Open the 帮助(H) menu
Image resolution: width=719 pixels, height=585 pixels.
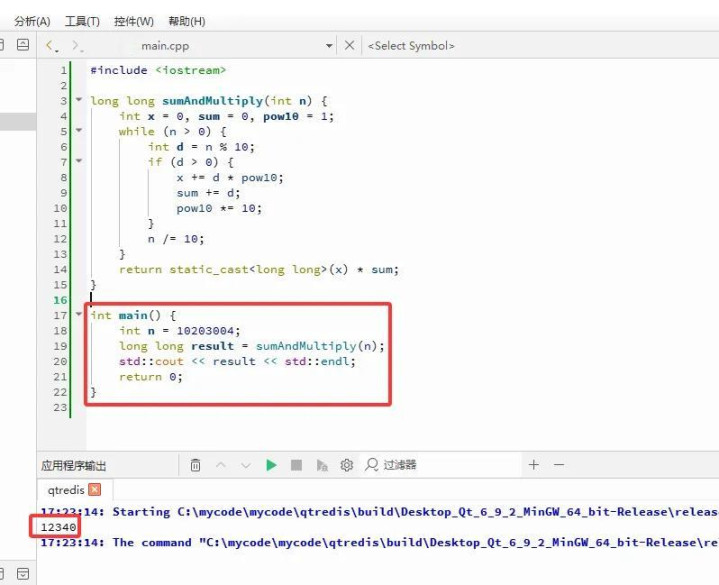click(x=187, y=21)
